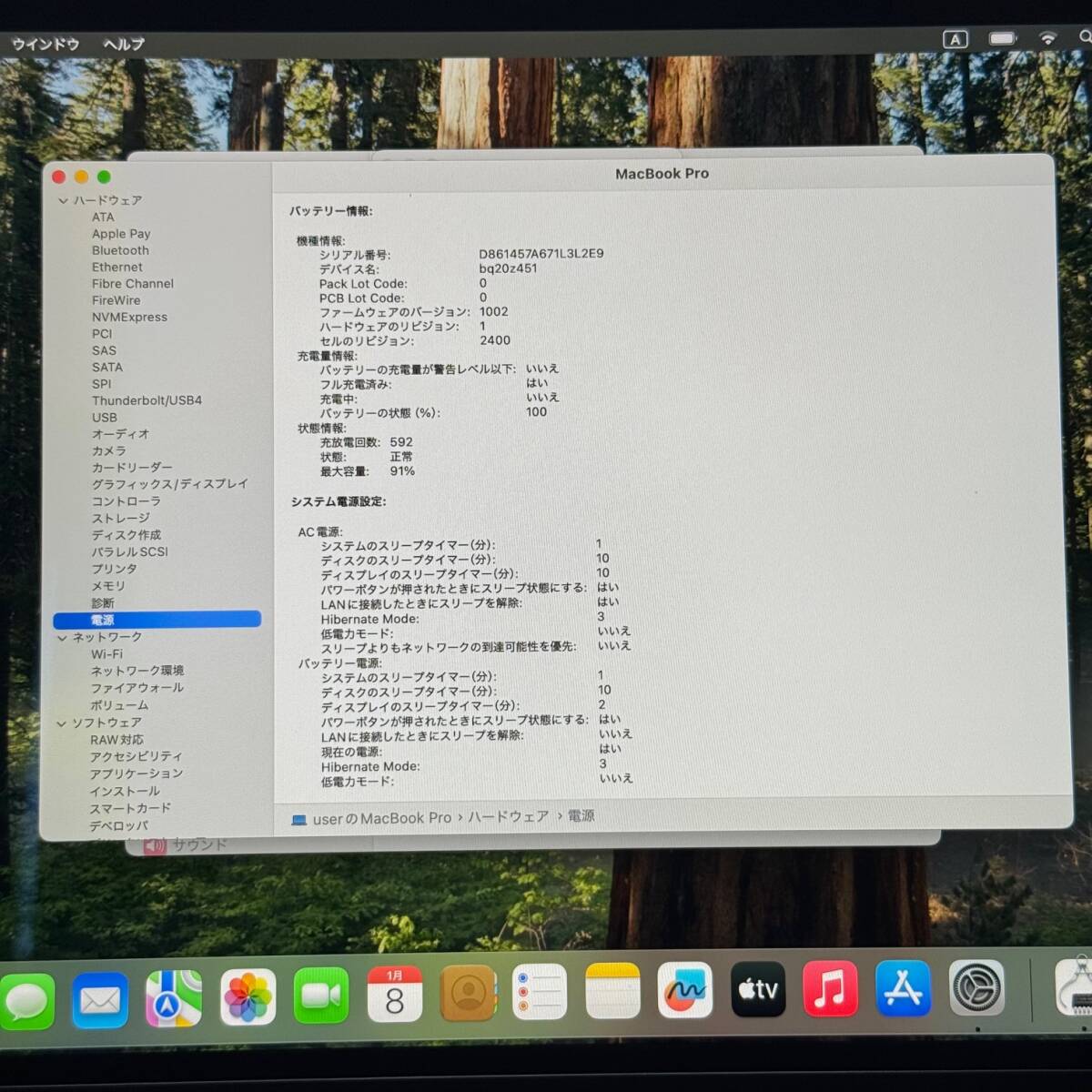Viewport: 1092px width, 1092px height.
Task: Select FireWire in the sidebar
Action: (x=116, y=300)
